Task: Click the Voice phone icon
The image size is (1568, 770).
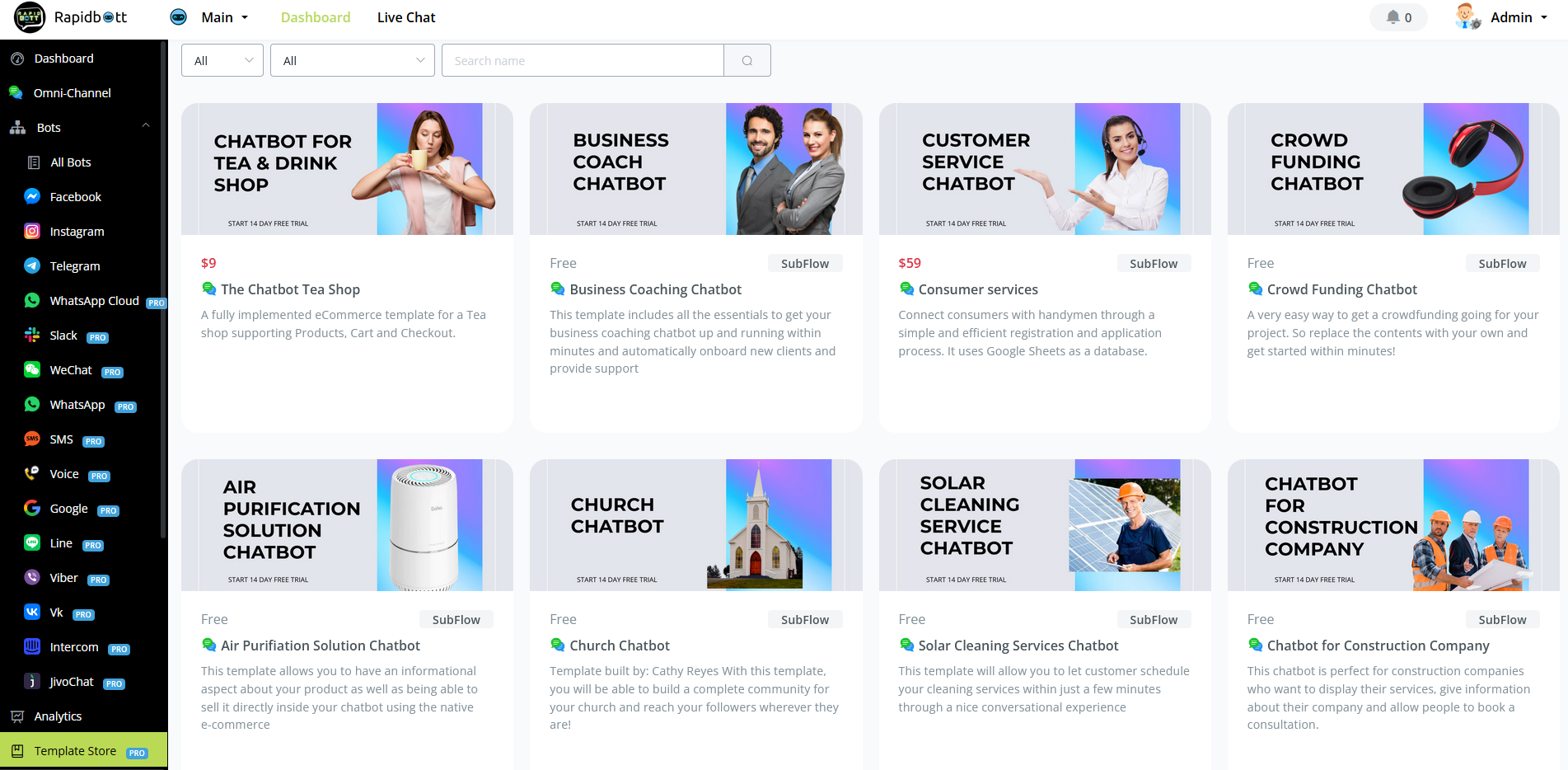Action: click(32, 474)
